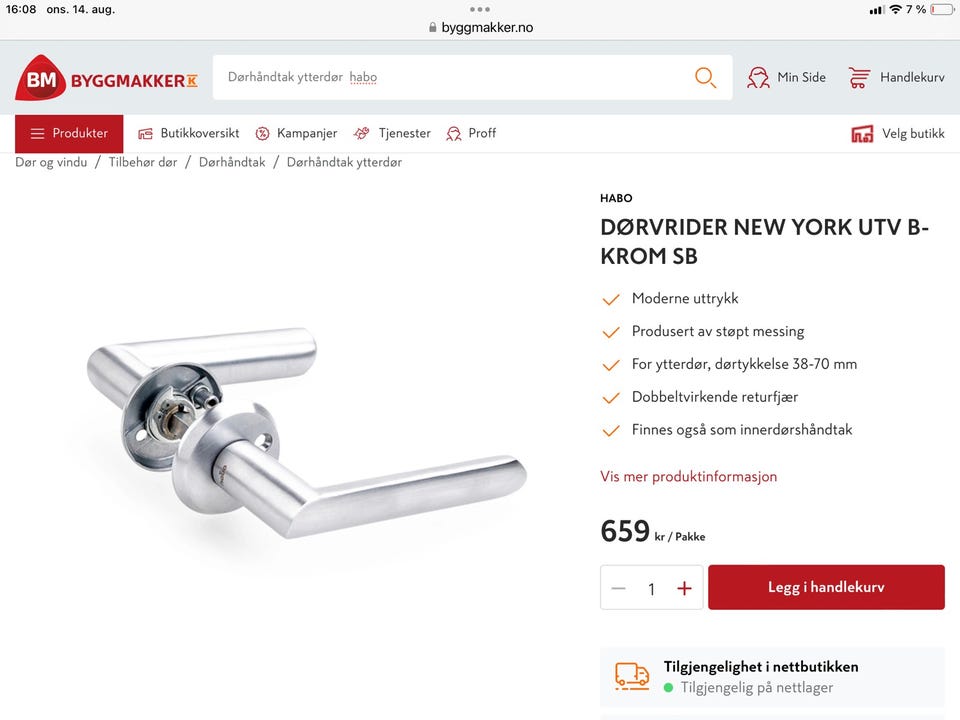Screen dimensions: 960x720
Task: Click the byggmakker.no address bar
Action: 481,28
